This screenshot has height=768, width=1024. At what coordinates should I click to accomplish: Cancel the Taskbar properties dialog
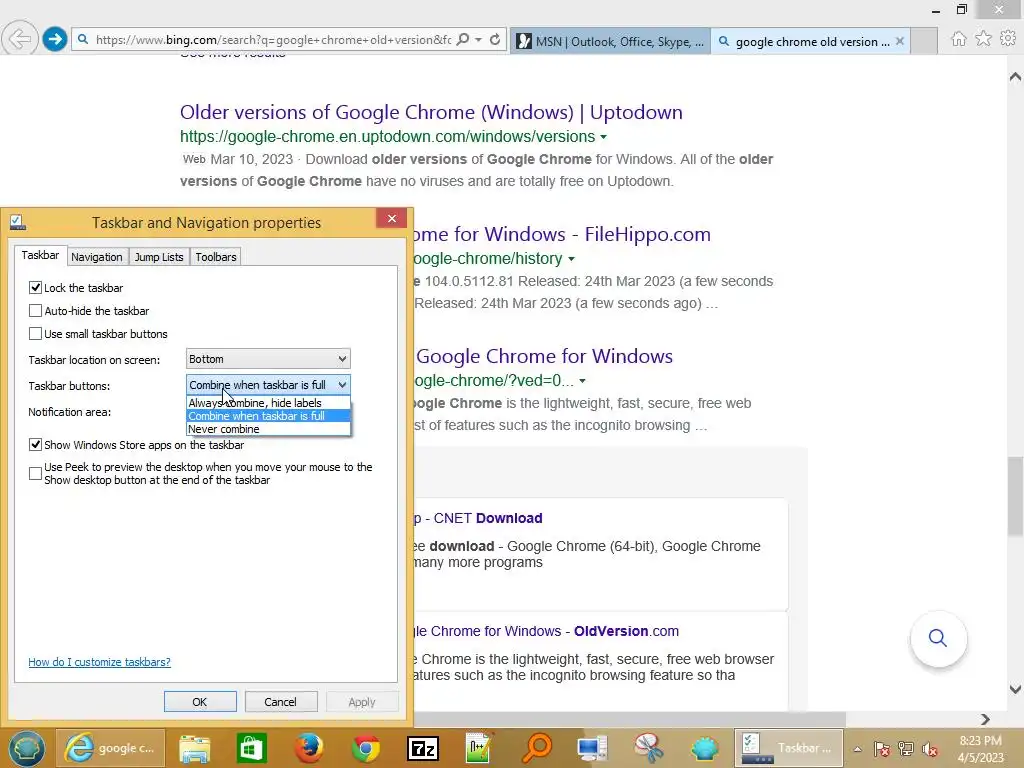(x=281, y=702)
